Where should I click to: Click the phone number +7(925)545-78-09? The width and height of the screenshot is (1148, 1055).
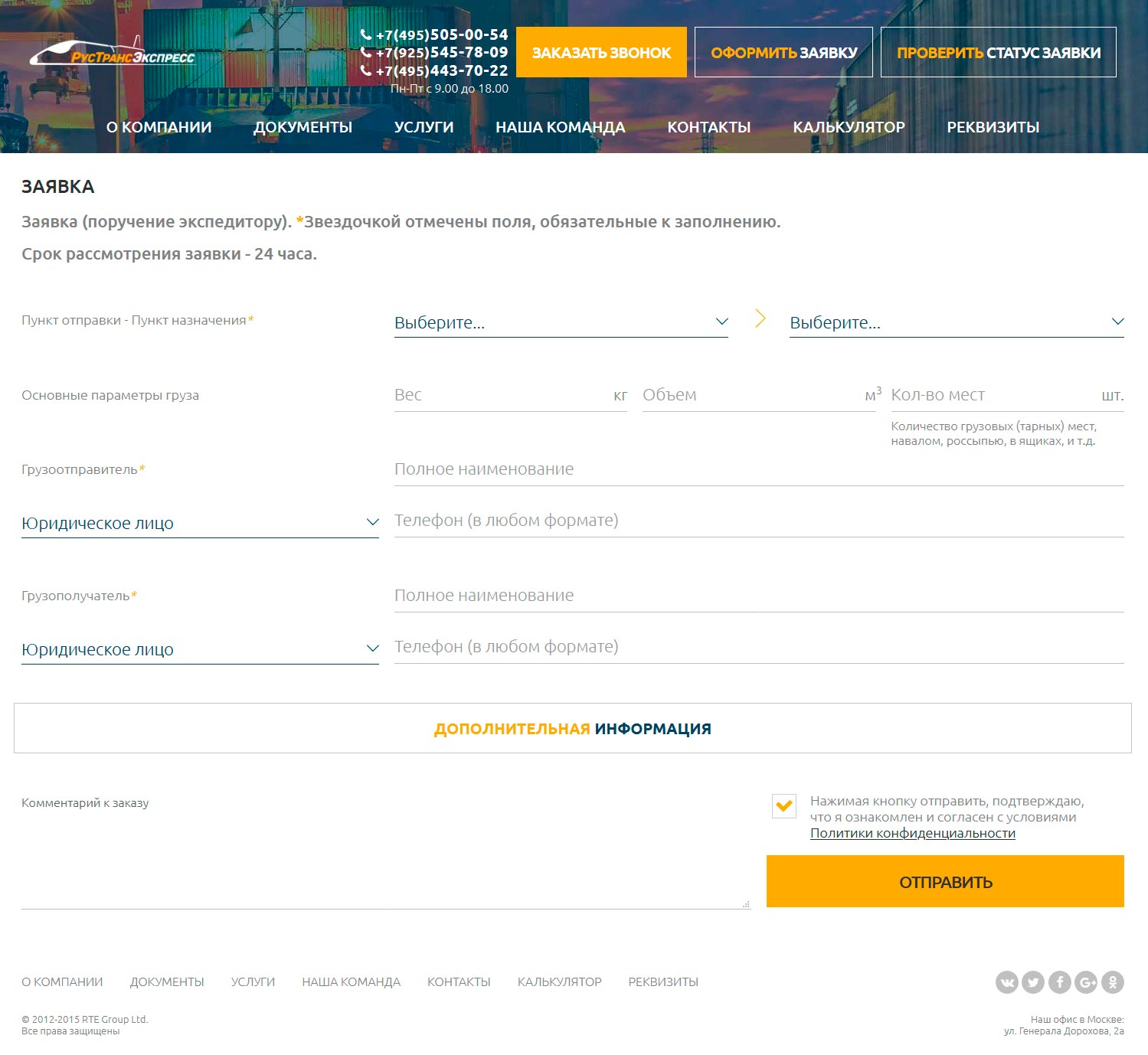click(x=441, y=52)
